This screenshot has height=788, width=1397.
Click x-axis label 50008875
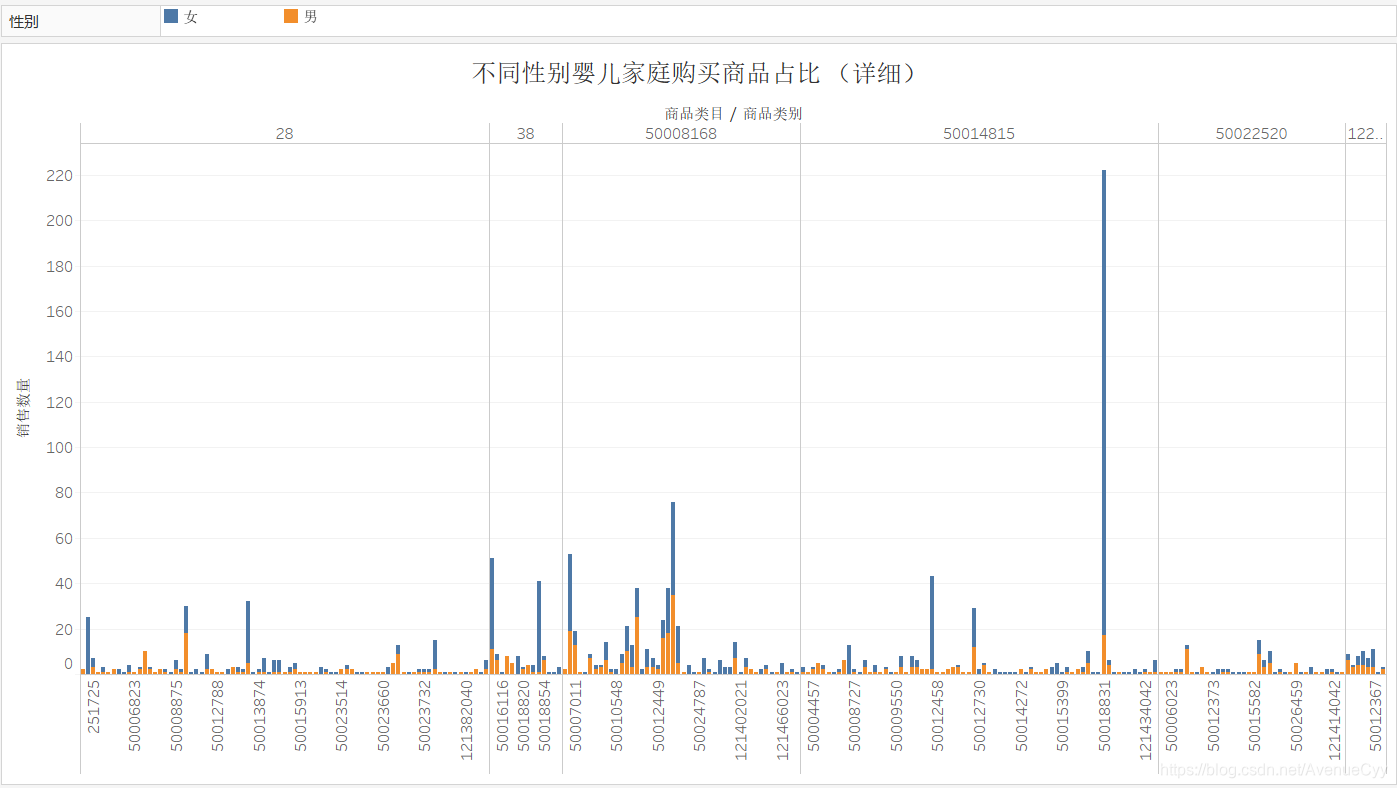click(x=177, y=716)
